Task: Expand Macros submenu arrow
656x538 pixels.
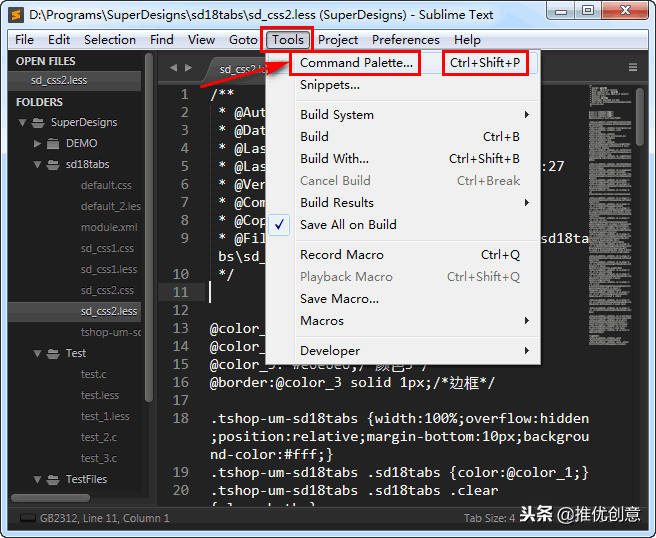Action: point(527,321)
